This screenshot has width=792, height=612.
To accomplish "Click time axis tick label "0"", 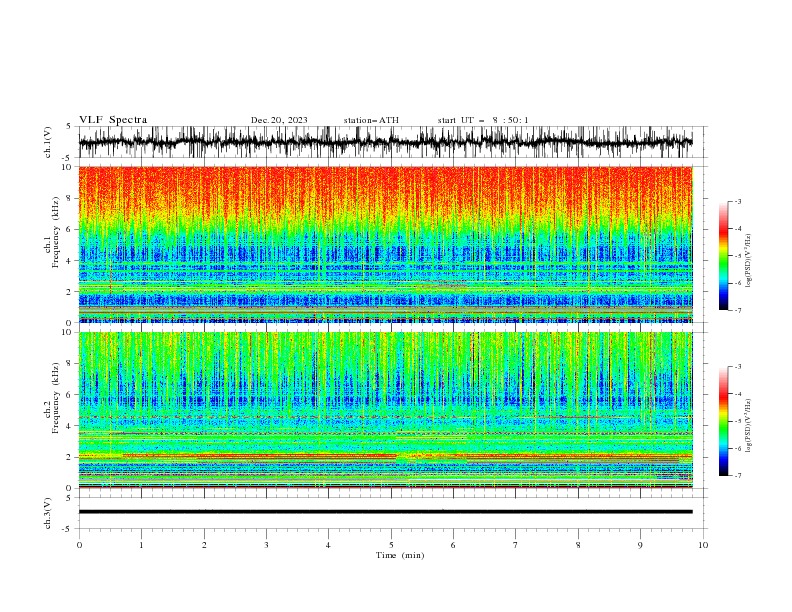I will coord(79,545).
